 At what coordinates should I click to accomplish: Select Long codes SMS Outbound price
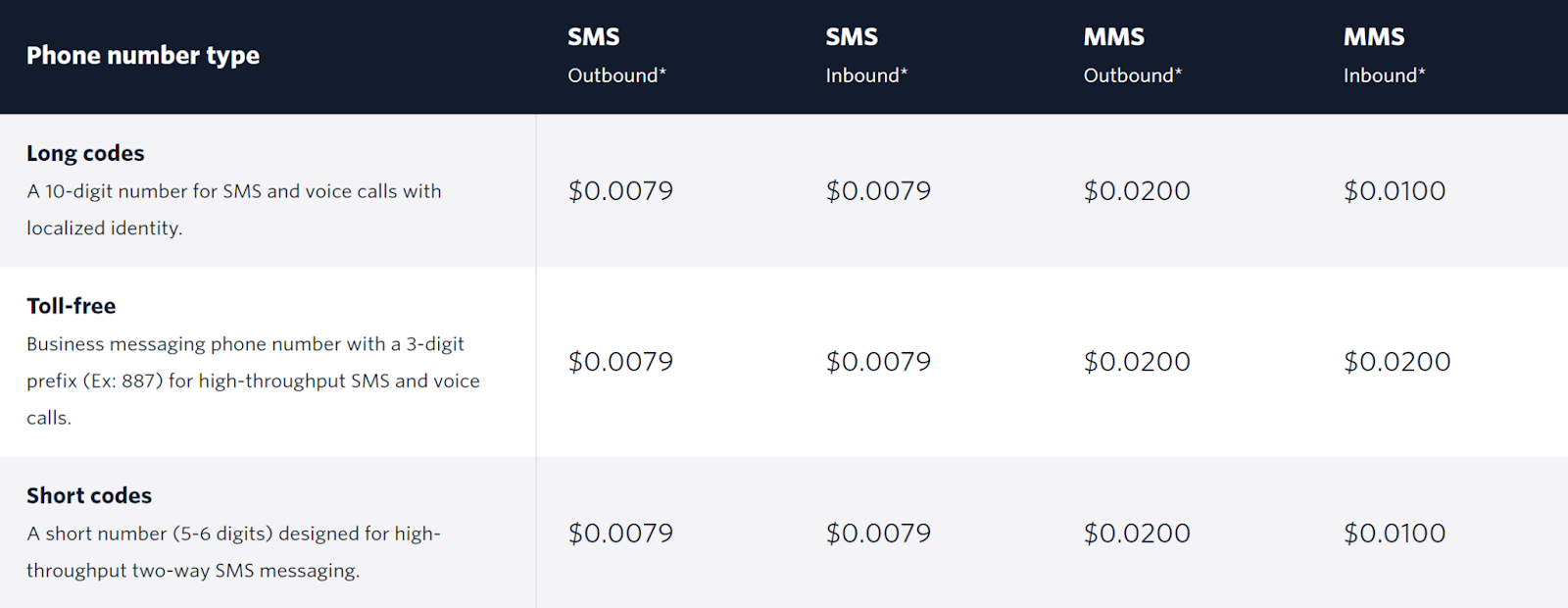620,191
